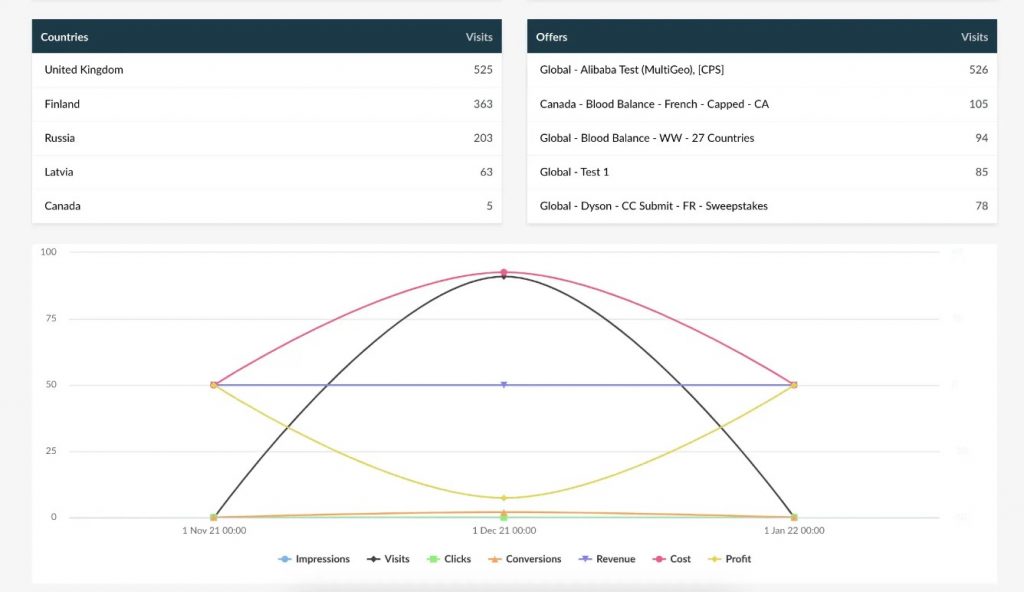Screen dimensions: 1024x592
Task: Click the Conversions point at 1 Dec
Action: pos(506,513)
